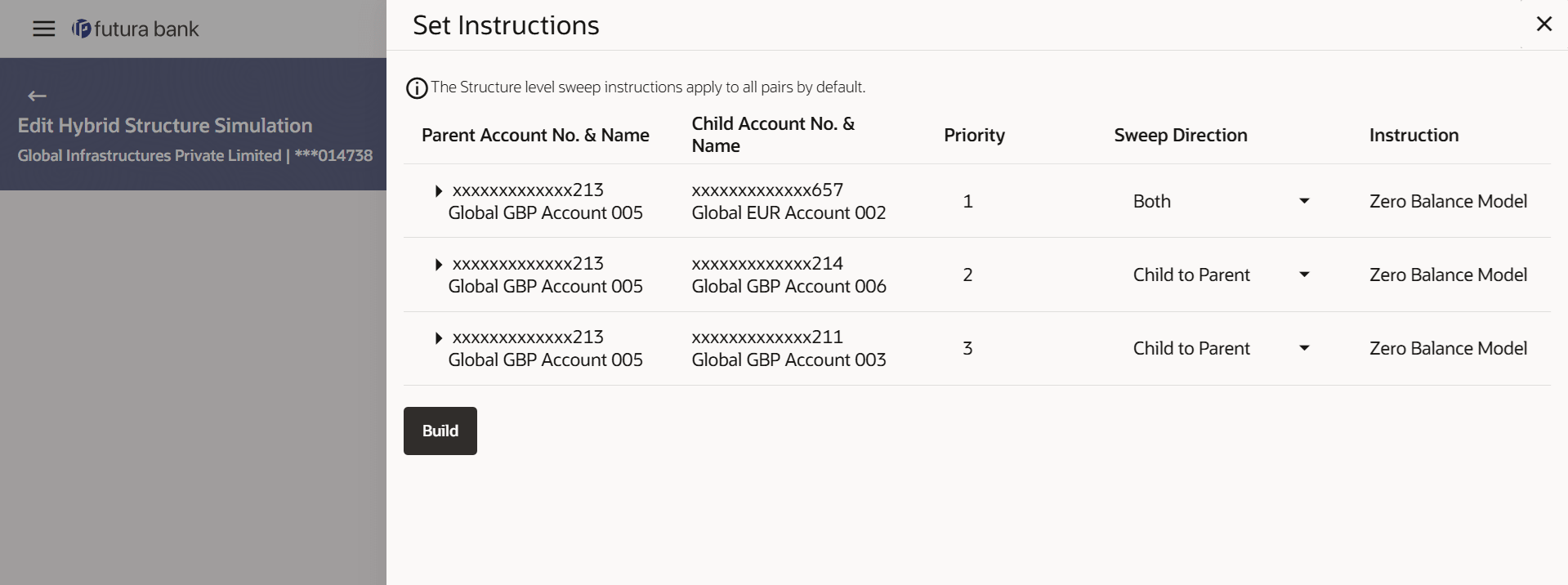Click Zero Balance Model for priority 3 row

pyautogui.click(x=1447, y=349)
